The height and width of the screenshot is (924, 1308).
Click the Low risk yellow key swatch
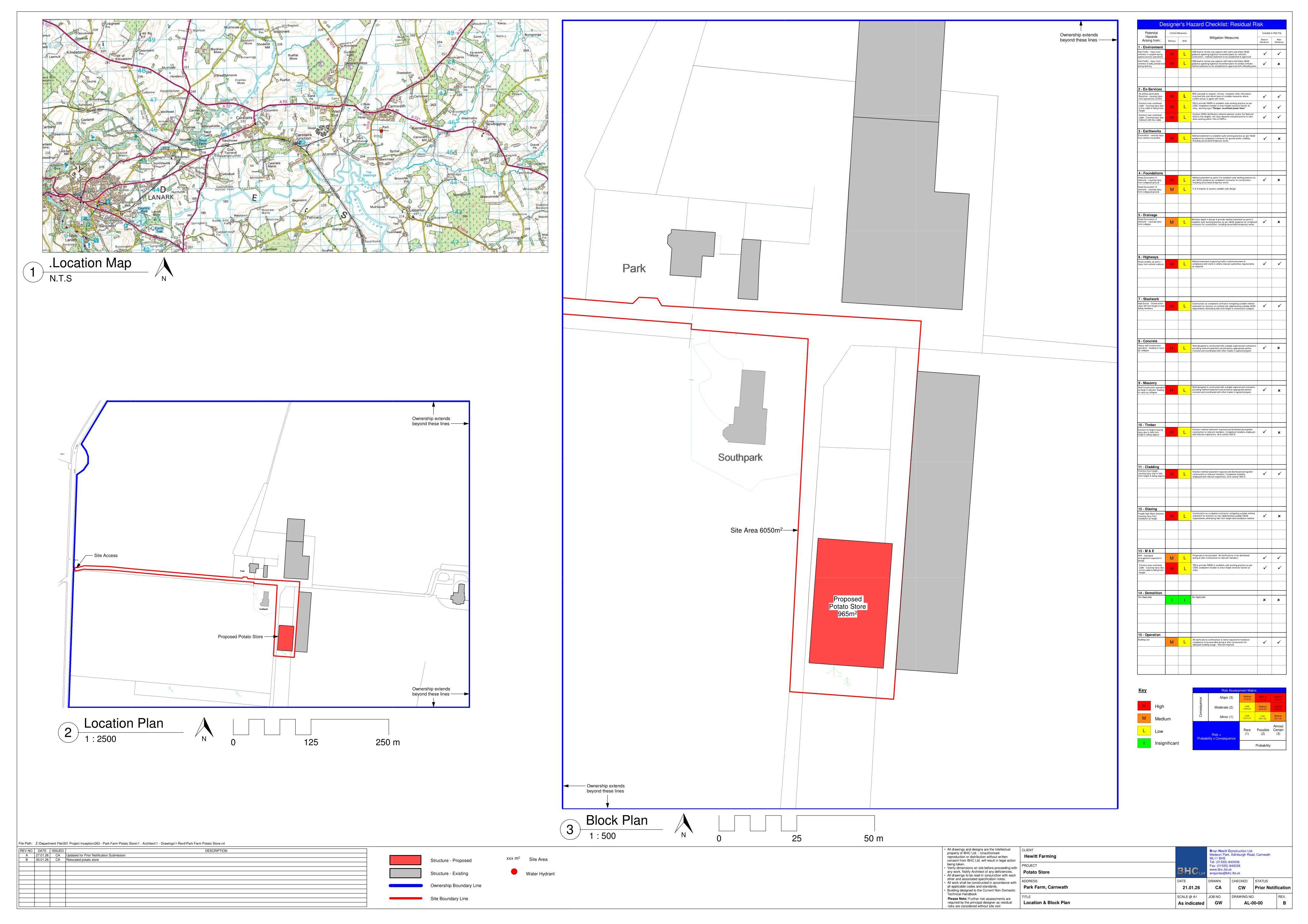[1143, 731]
